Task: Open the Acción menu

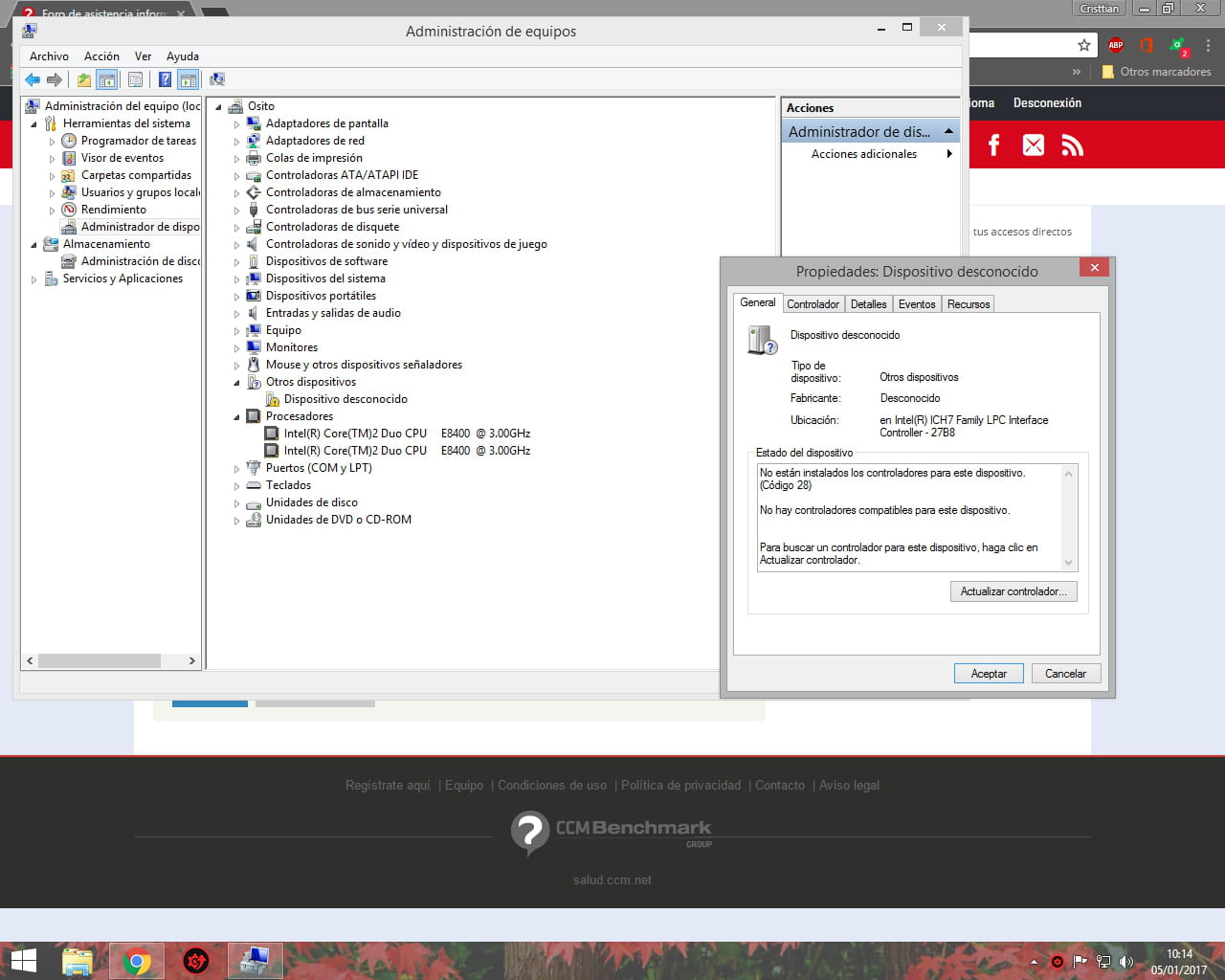Action: 101,56
